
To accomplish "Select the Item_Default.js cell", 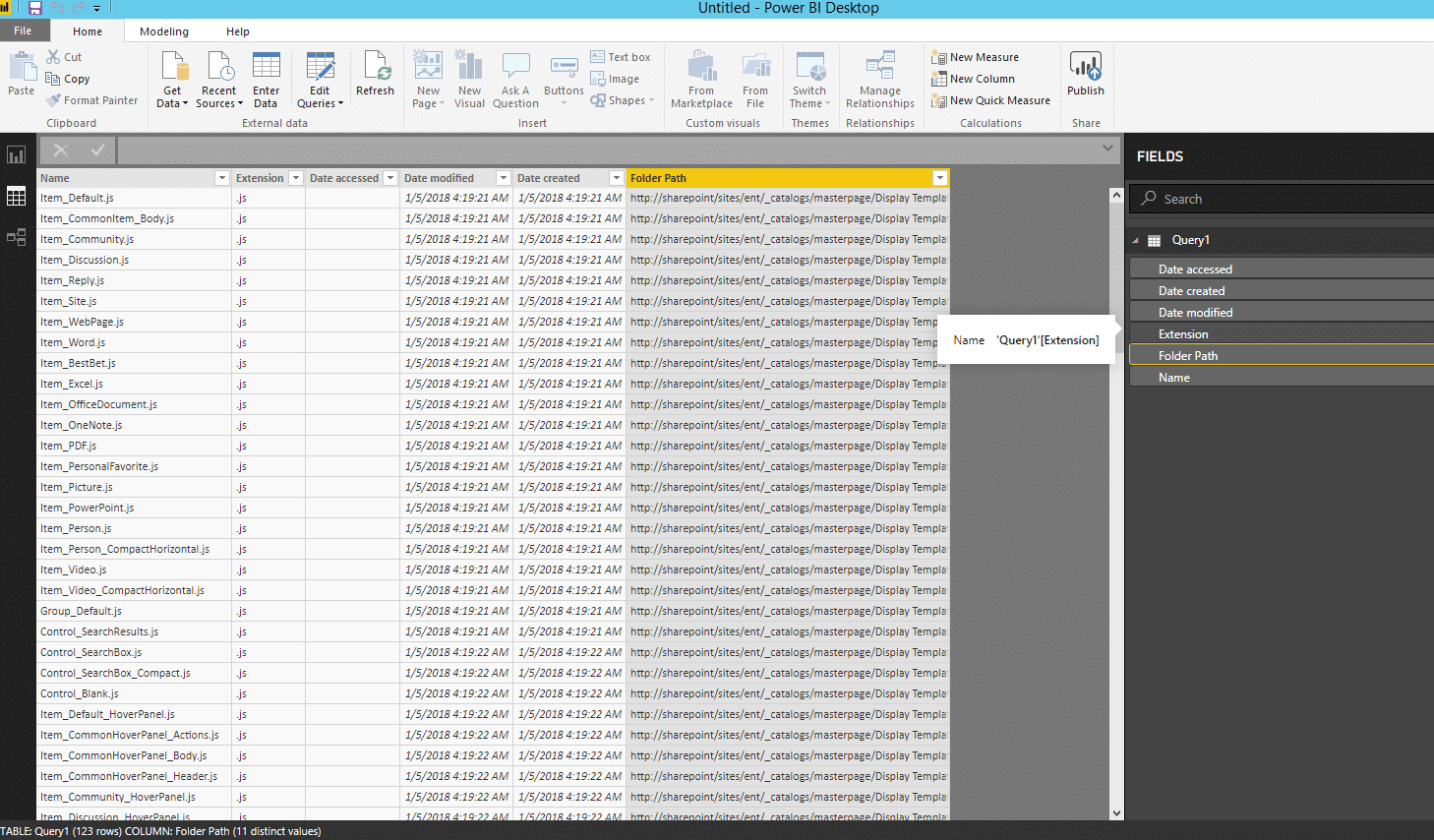I will coord(135,198).
